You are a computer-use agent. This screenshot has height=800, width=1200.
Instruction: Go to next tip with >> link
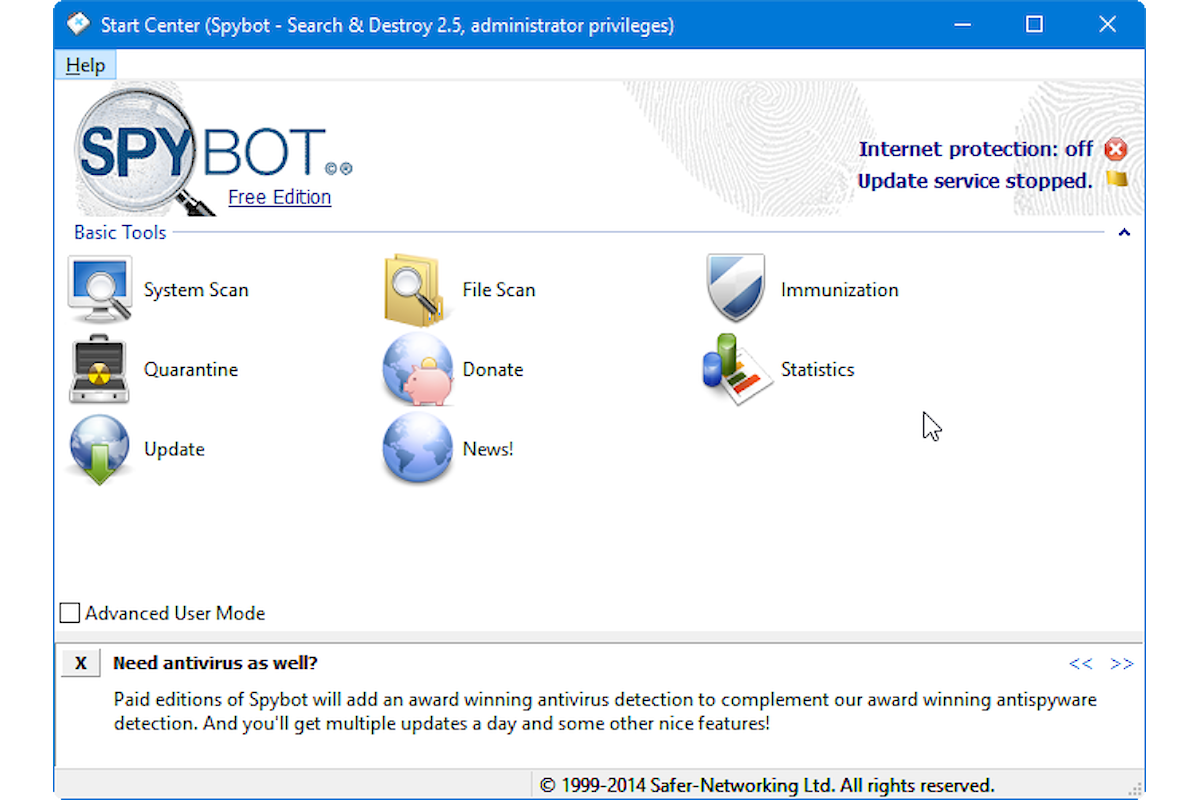[x=1122, y=663]
